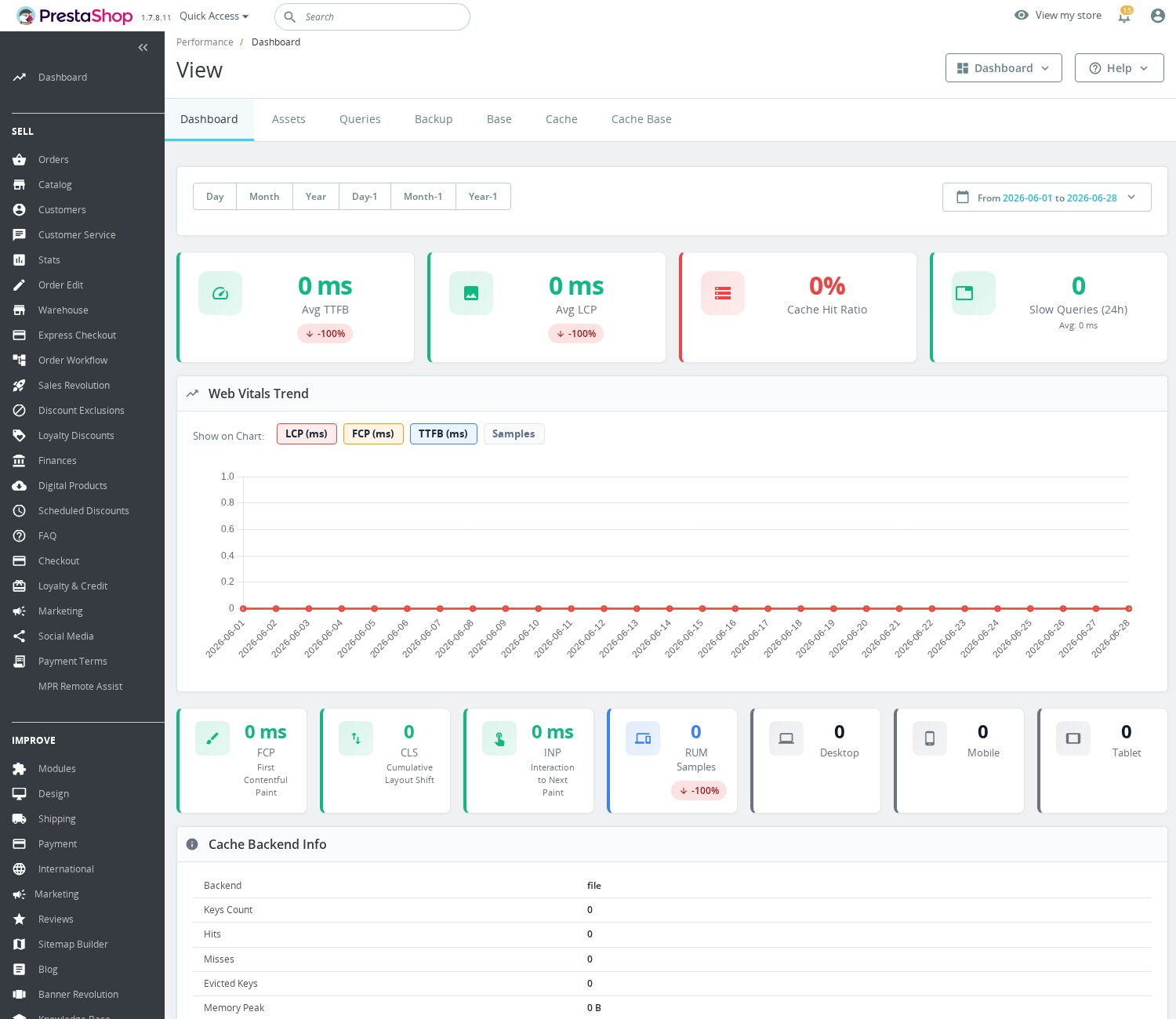
Task: Click the Cache Hit Ratio storage icon
Action: [723, 293]
